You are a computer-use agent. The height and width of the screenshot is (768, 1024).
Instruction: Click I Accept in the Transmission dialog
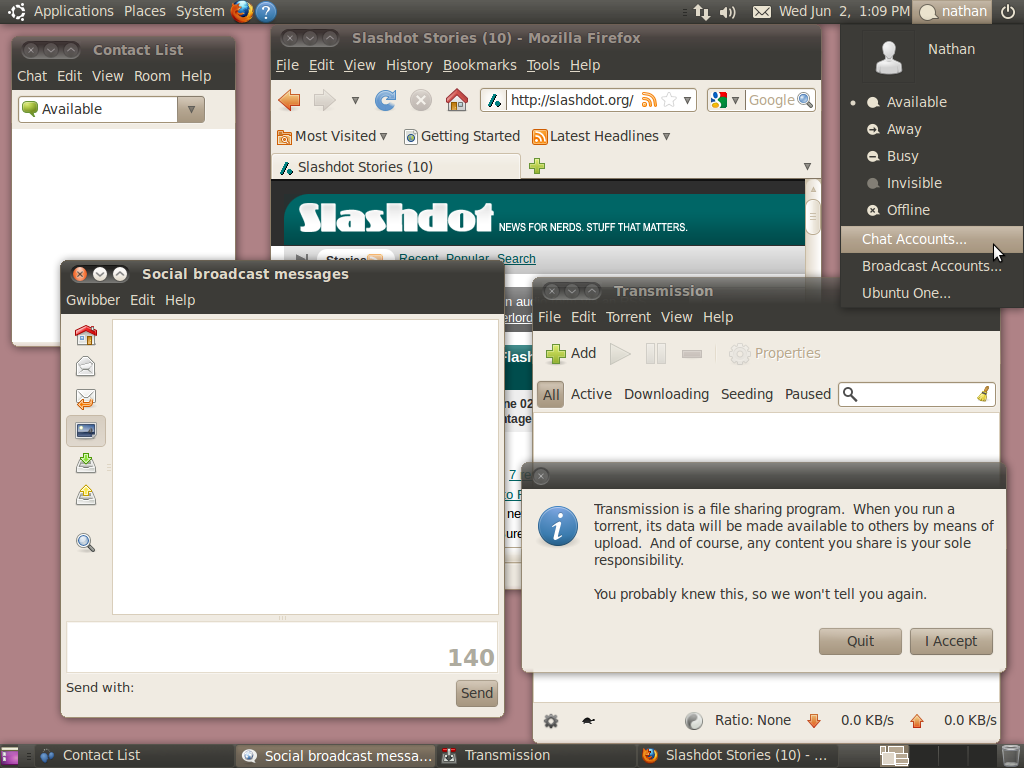[x=950, y=641]
